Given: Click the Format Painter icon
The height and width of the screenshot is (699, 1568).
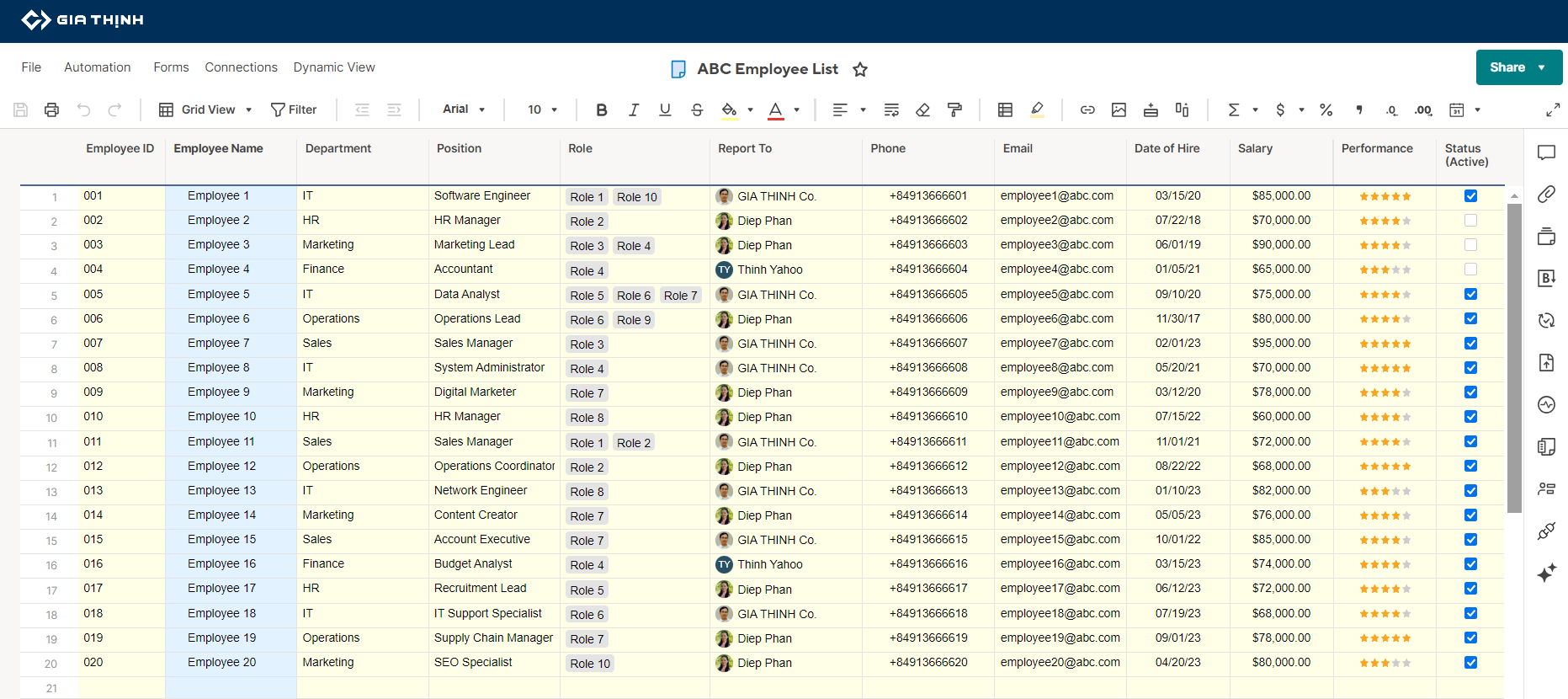Looking at the screenshot, I should click(x=954, y=109).
